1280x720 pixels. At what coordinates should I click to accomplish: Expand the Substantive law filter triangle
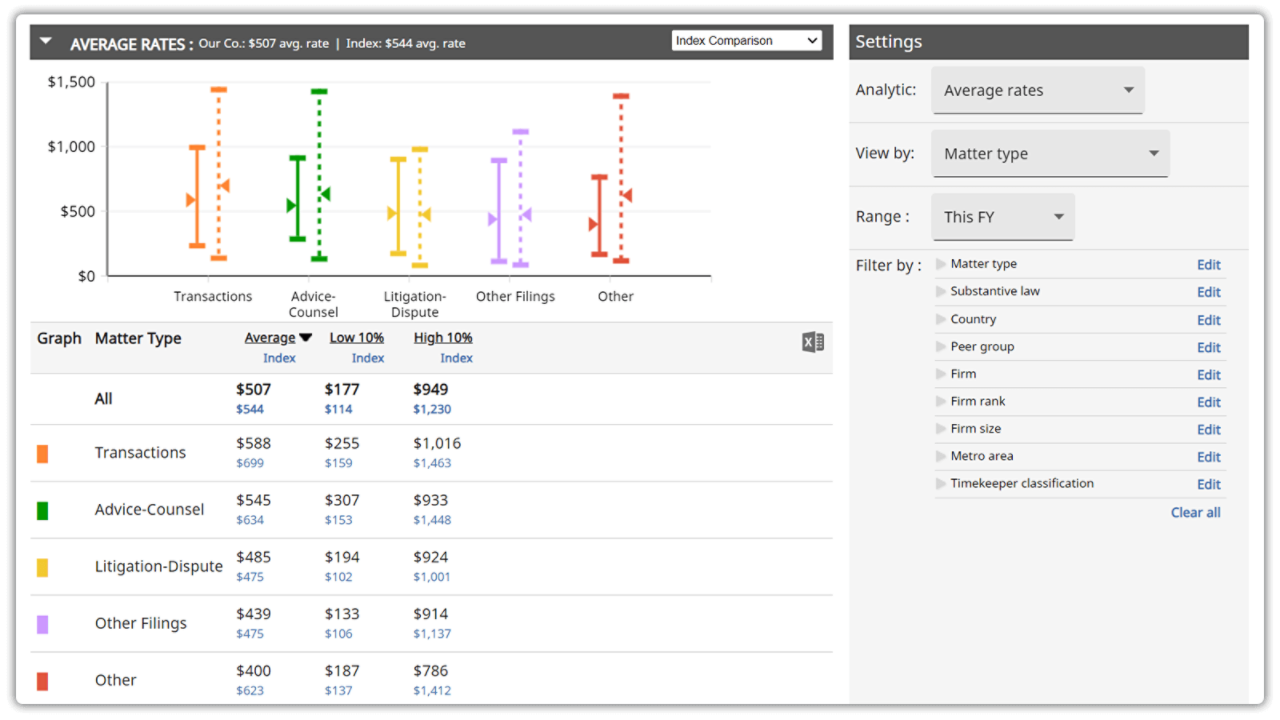pos(941,292)
